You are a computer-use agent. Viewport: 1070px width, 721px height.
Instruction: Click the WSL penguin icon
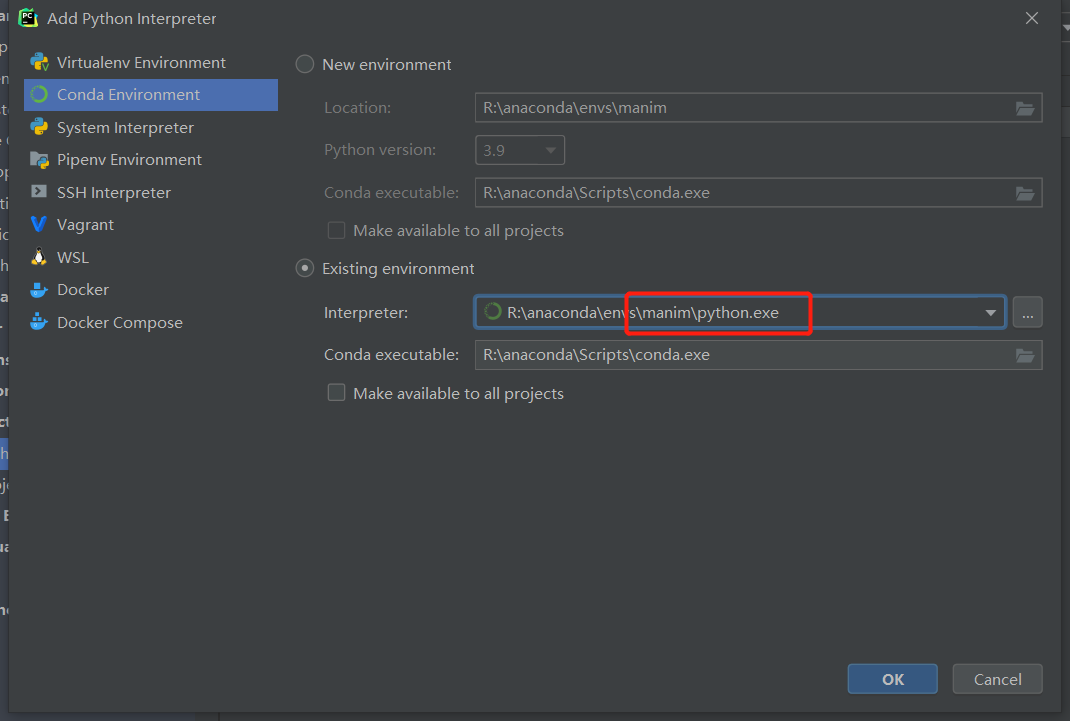click(39, 256)
